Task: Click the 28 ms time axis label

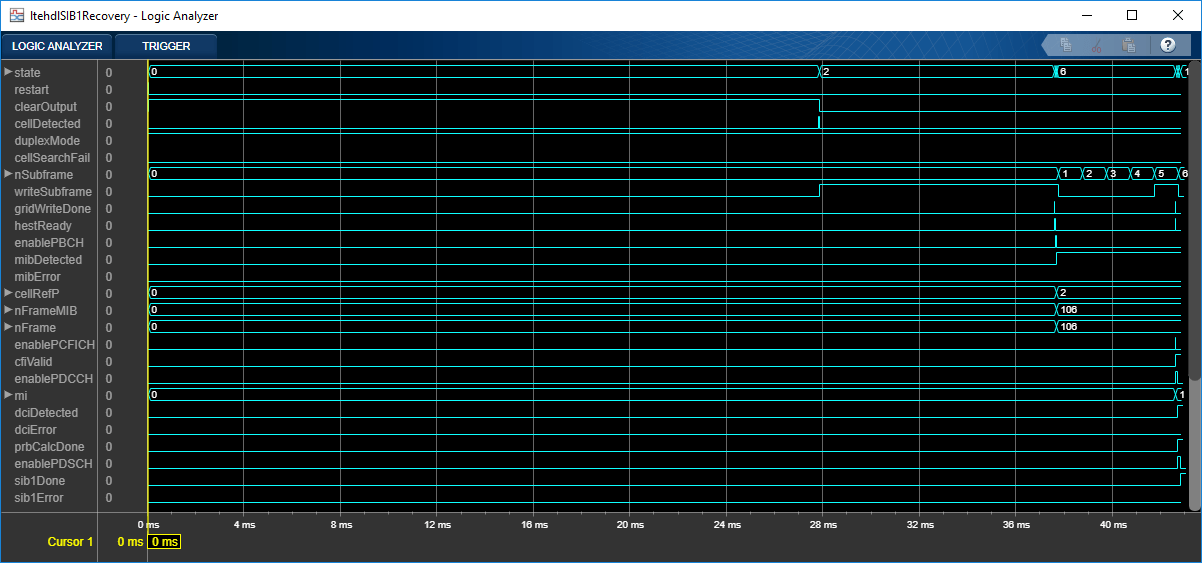Action: [821, 524]
